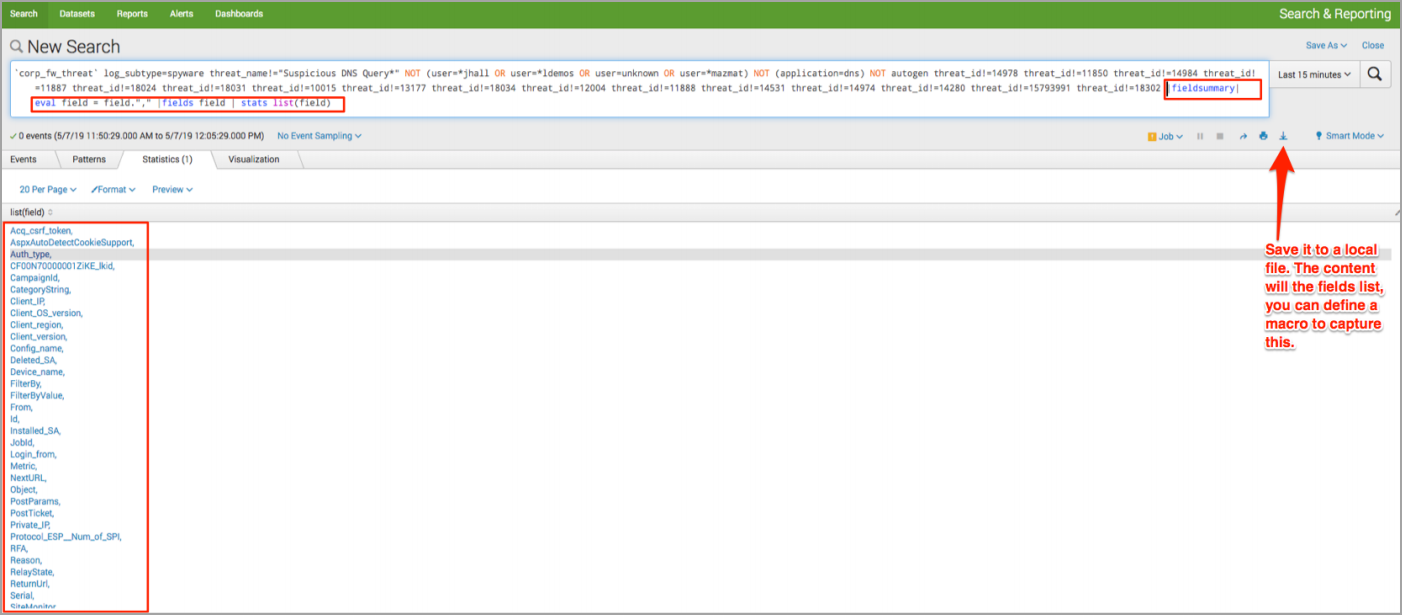Click the edit pencil icon at table right
The height and width of the screenshot is (615, 1402).
1396,213
